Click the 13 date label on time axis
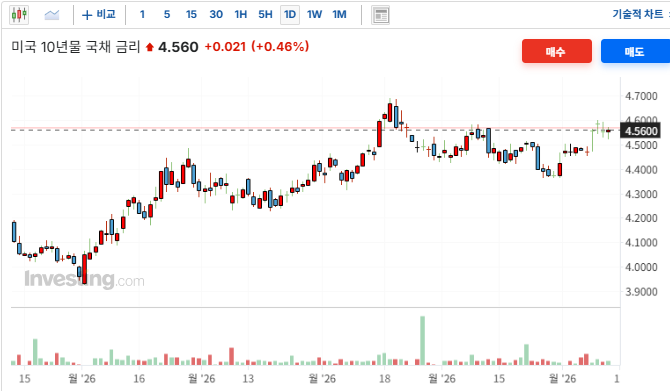The width and height of the screenshot is (670, 391). pyautogui.click(x=248, y=379)
